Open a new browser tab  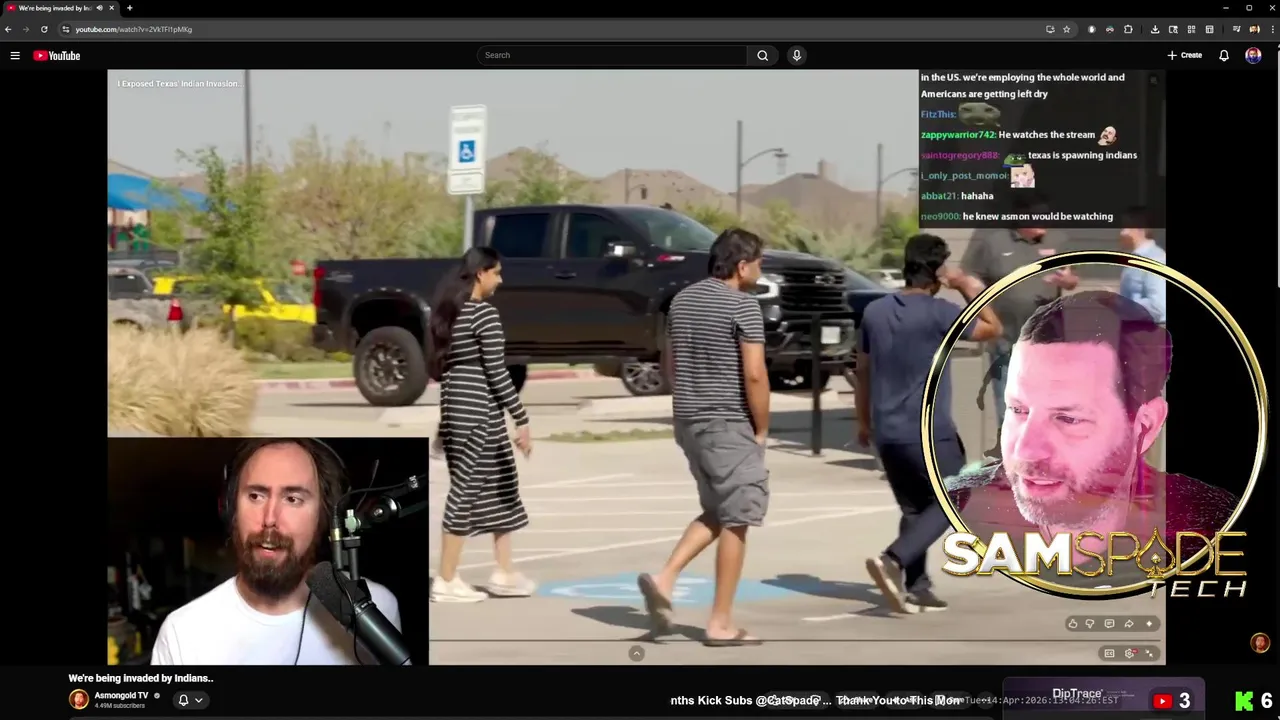click(129, 8)
